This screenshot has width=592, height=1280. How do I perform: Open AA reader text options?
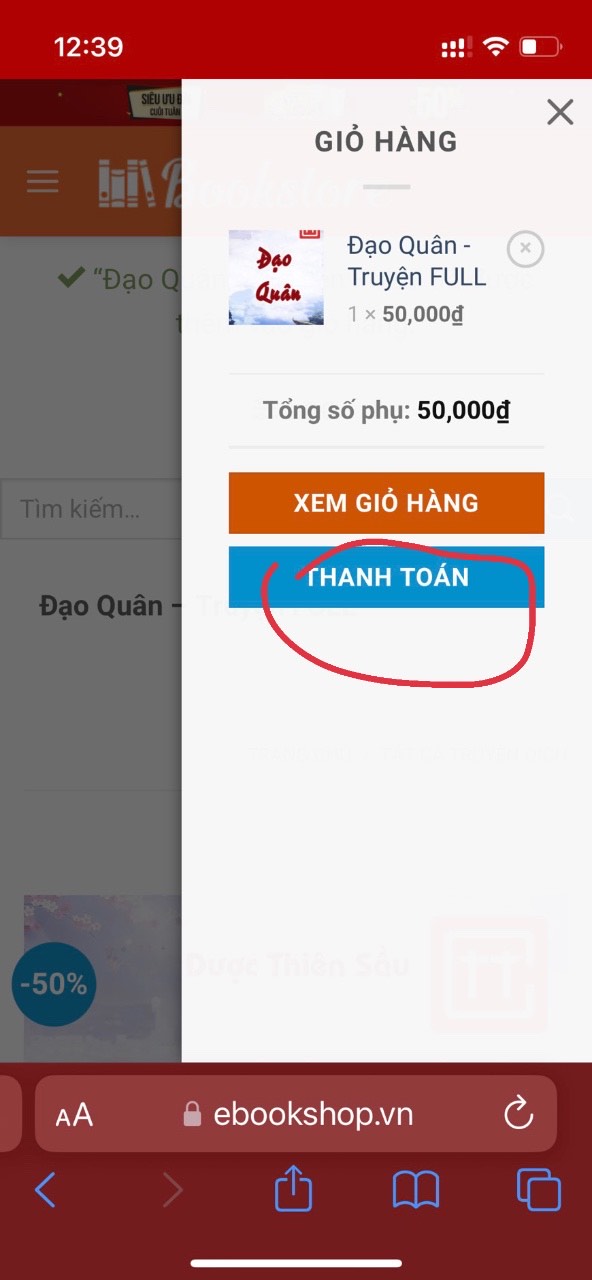point(74,1115)
